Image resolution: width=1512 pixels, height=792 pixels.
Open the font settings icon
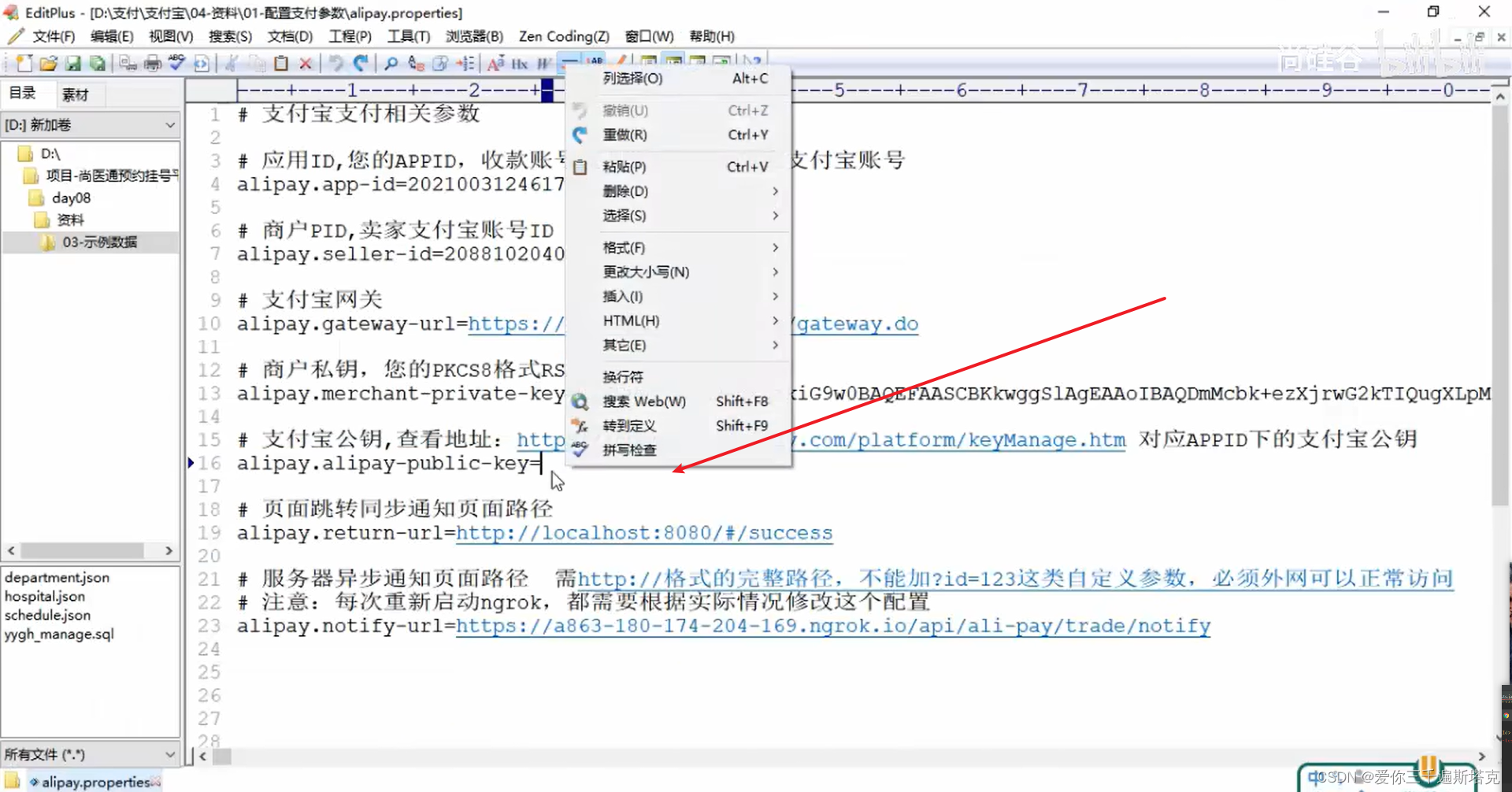coord(495,63)
